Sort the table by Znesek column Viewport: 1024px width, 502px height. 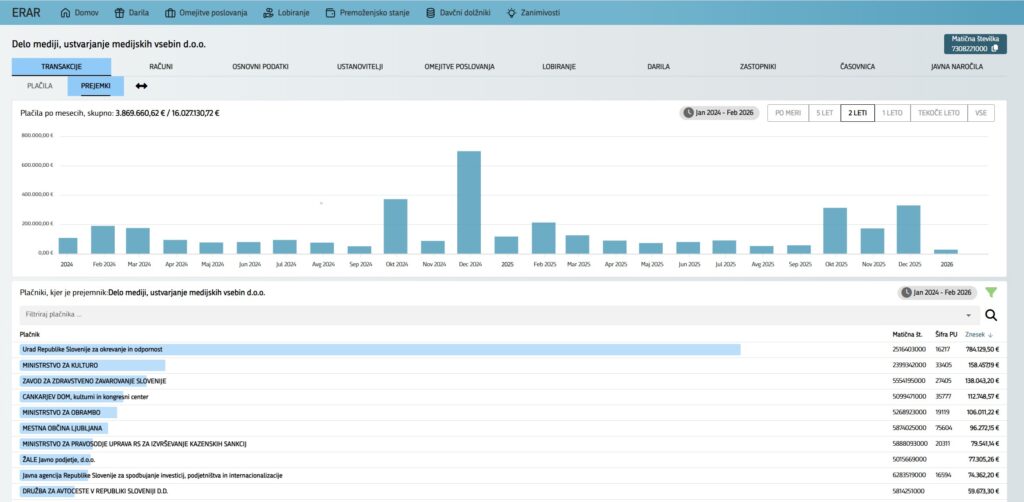pyautogui.click(x=981, y=334)
